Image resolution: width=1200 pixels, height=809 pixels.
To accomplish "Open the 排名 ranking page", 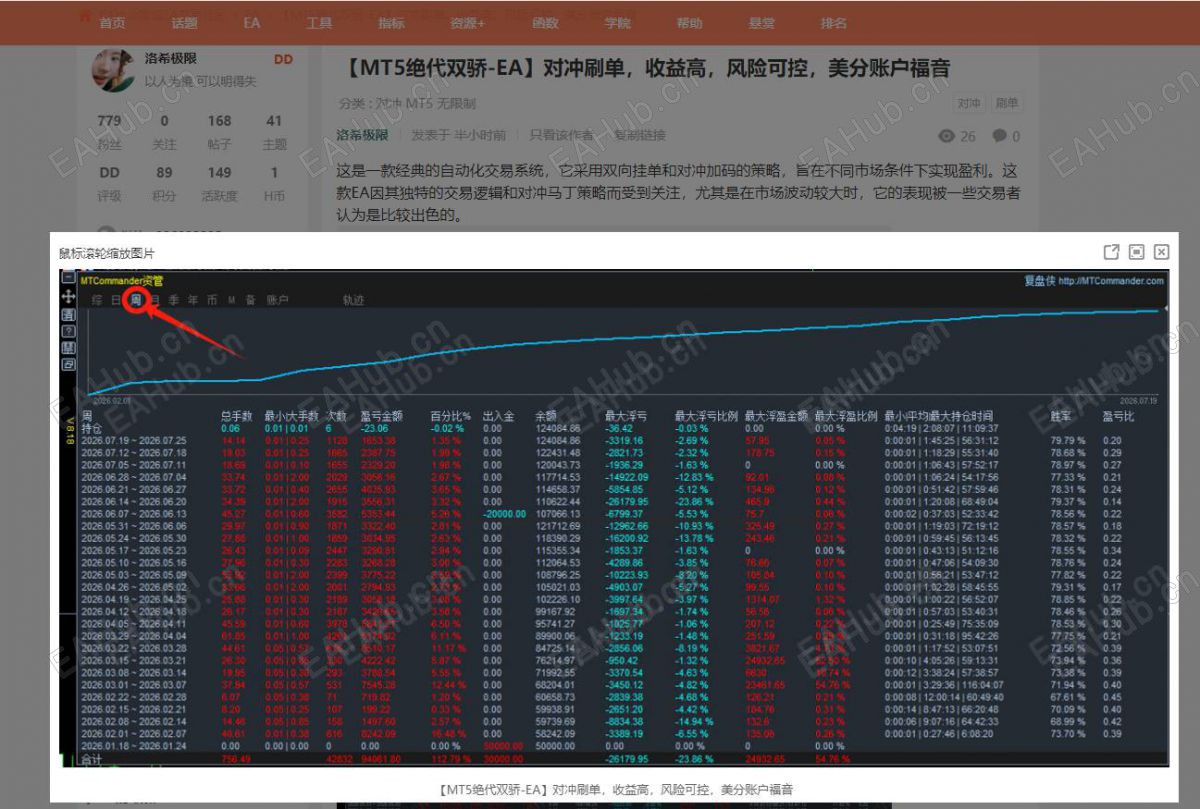I will [833, 23].
